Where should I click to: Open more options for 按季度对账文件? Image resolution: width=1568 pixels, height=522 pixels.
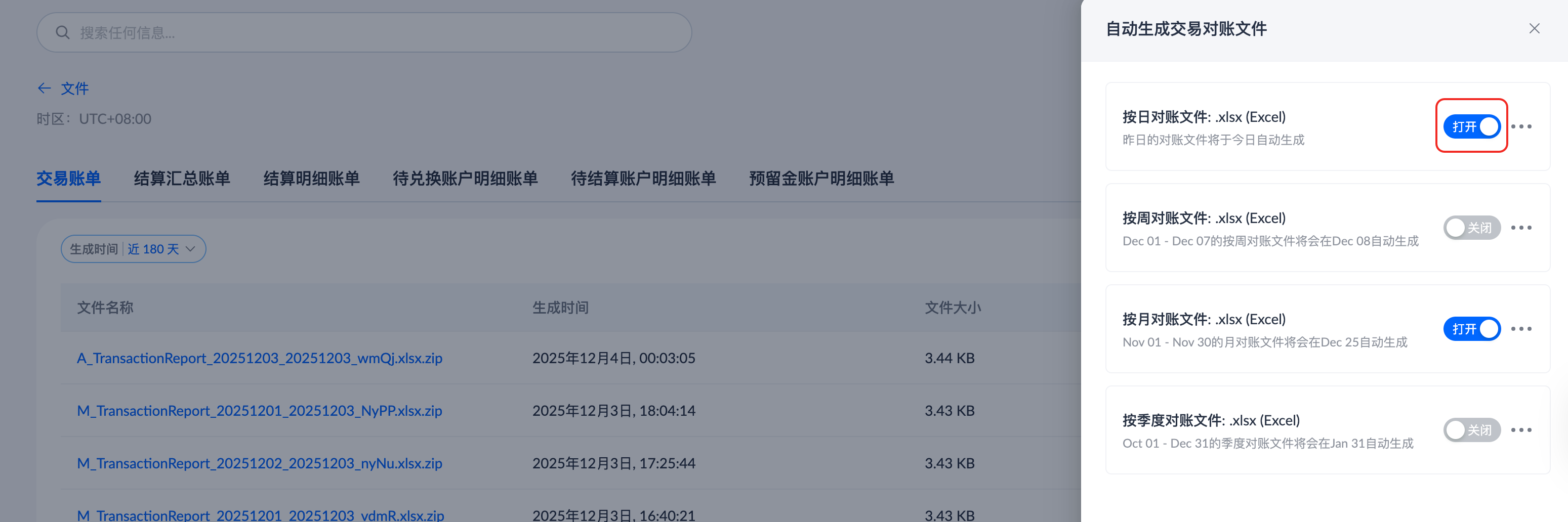[x=1520, y=430]
